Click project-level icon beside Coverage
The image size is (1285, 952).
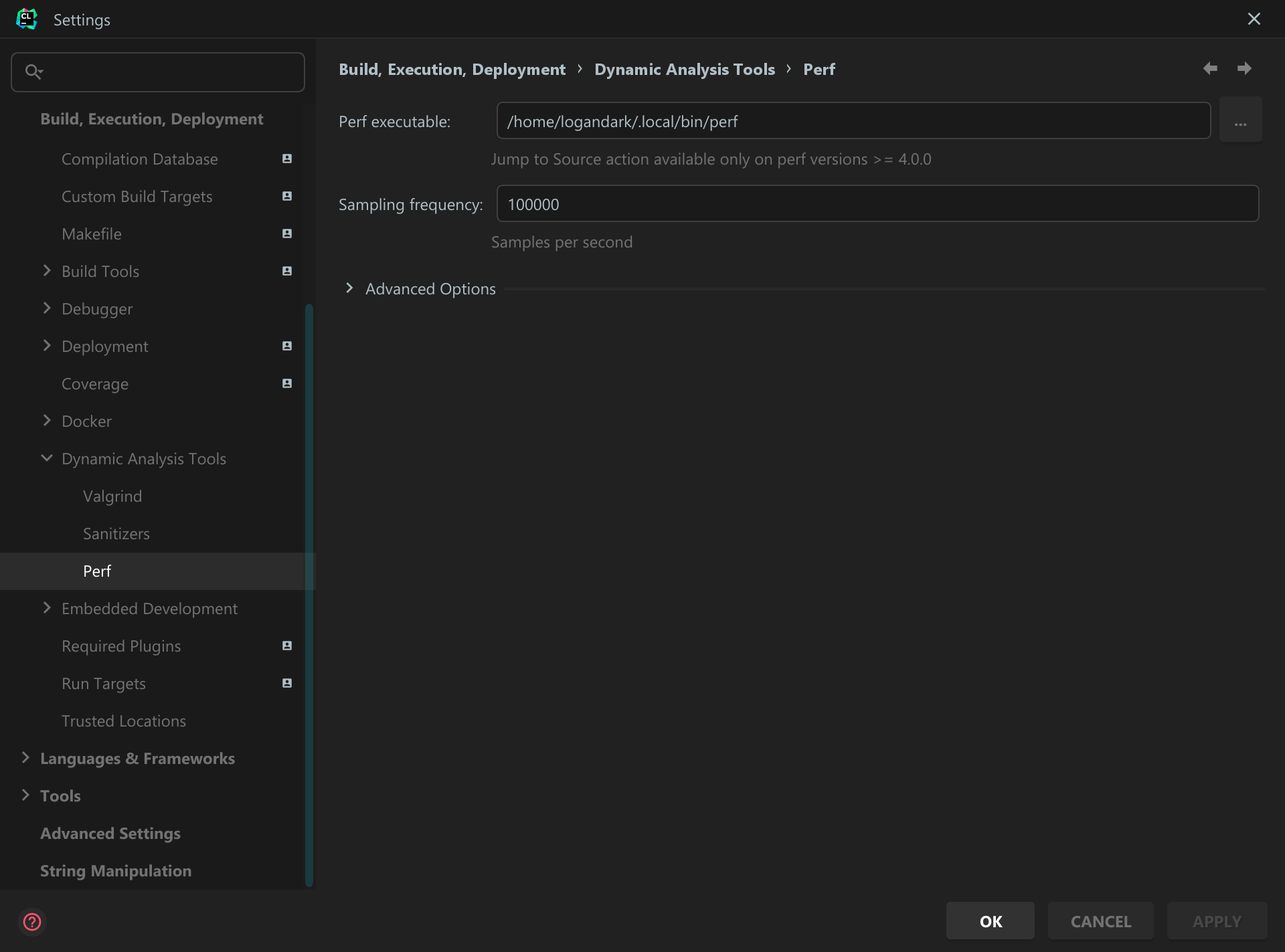pyautogui.click(x=287, y=383)
